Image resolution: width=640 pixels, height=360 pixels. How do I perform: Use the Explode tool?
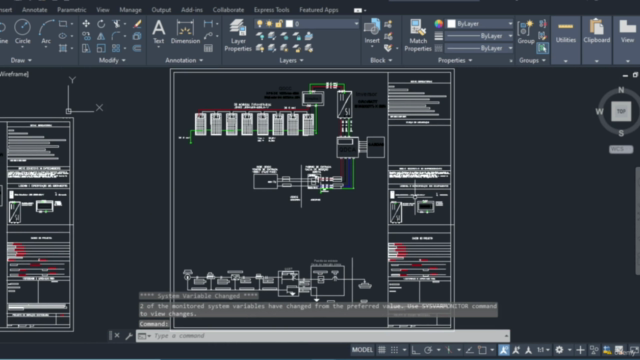(x=137, y=36)
